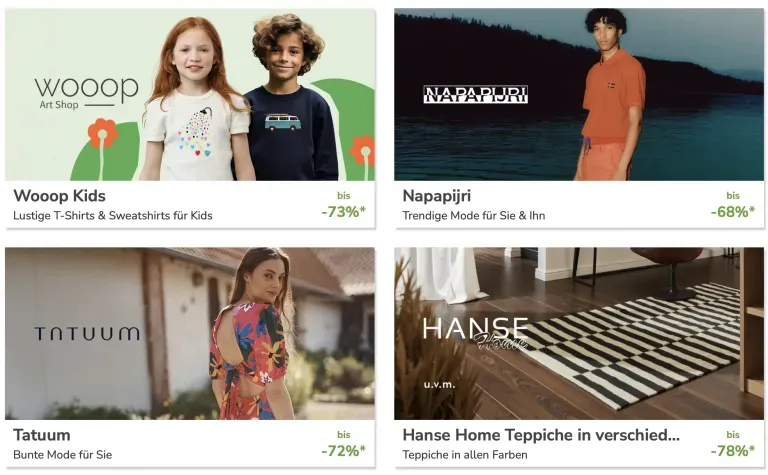
Task: Select 'Lustige T-Shirts & Sweatshirts für Kids' text
Action: pos(113,215)
